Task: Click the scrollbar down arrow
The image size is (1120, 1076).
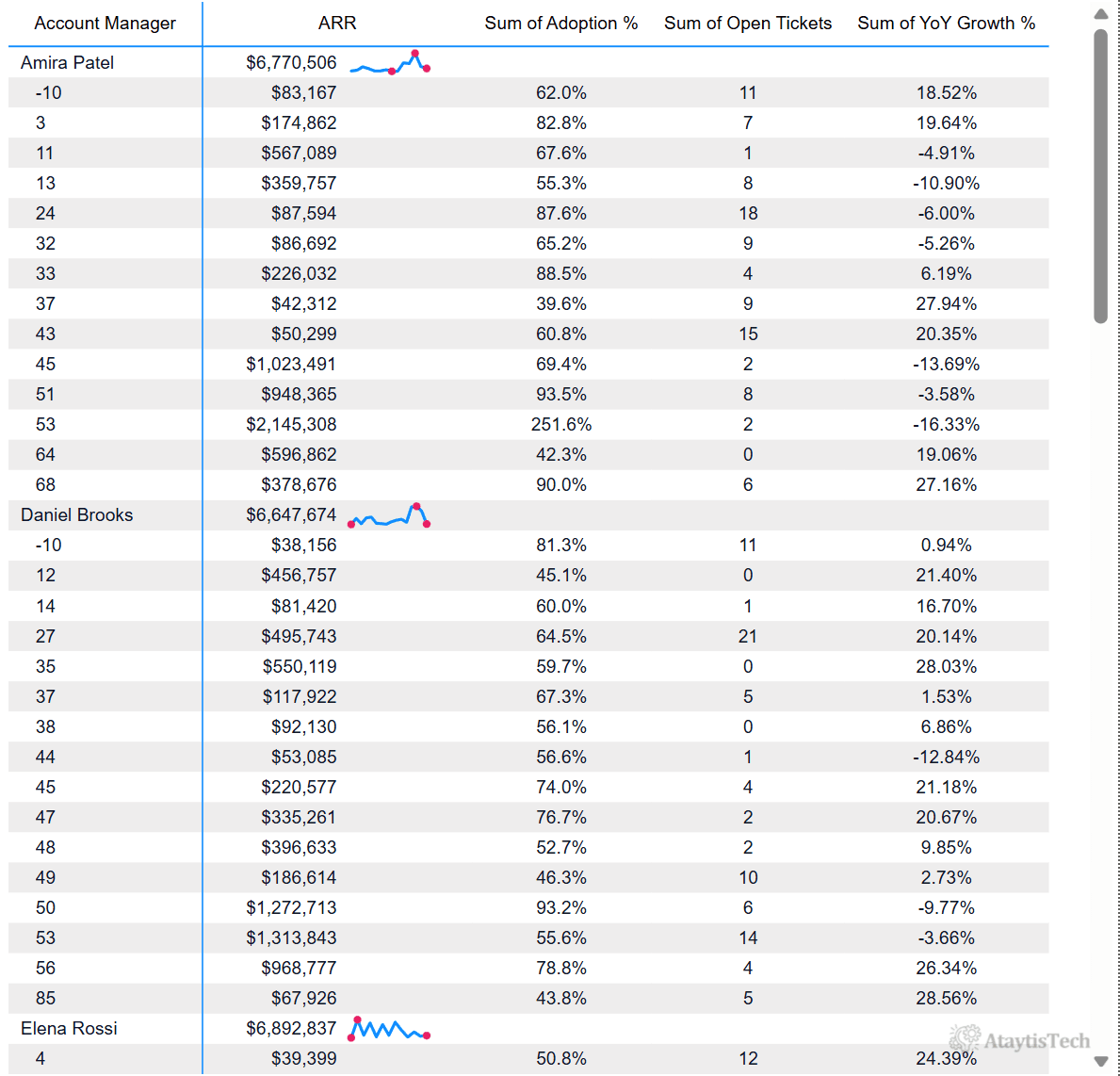Action: (x=1100, y=1061)
